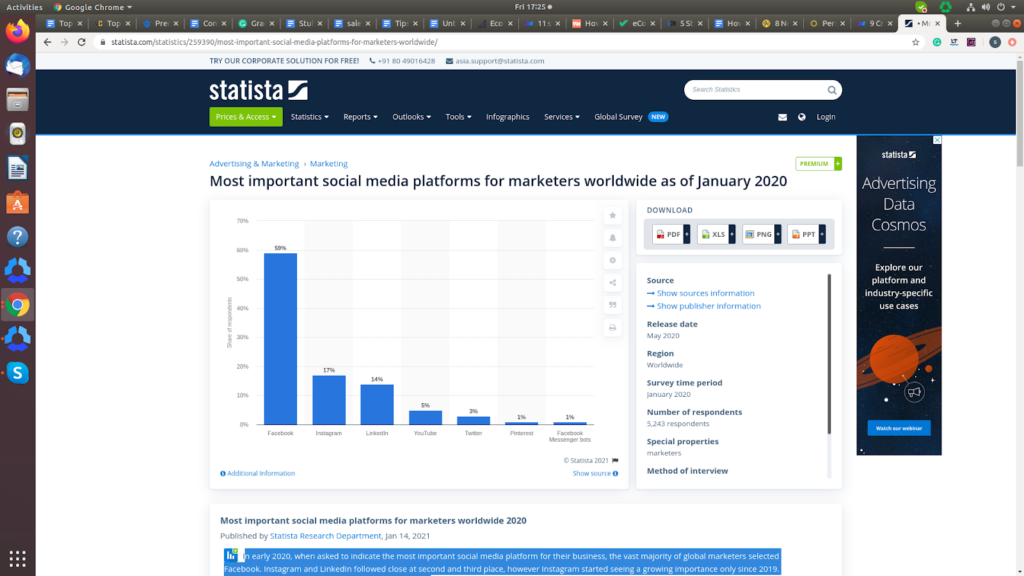Expand the Services menu
This screenshot has width=1024, height=576.
coord(562,117)
